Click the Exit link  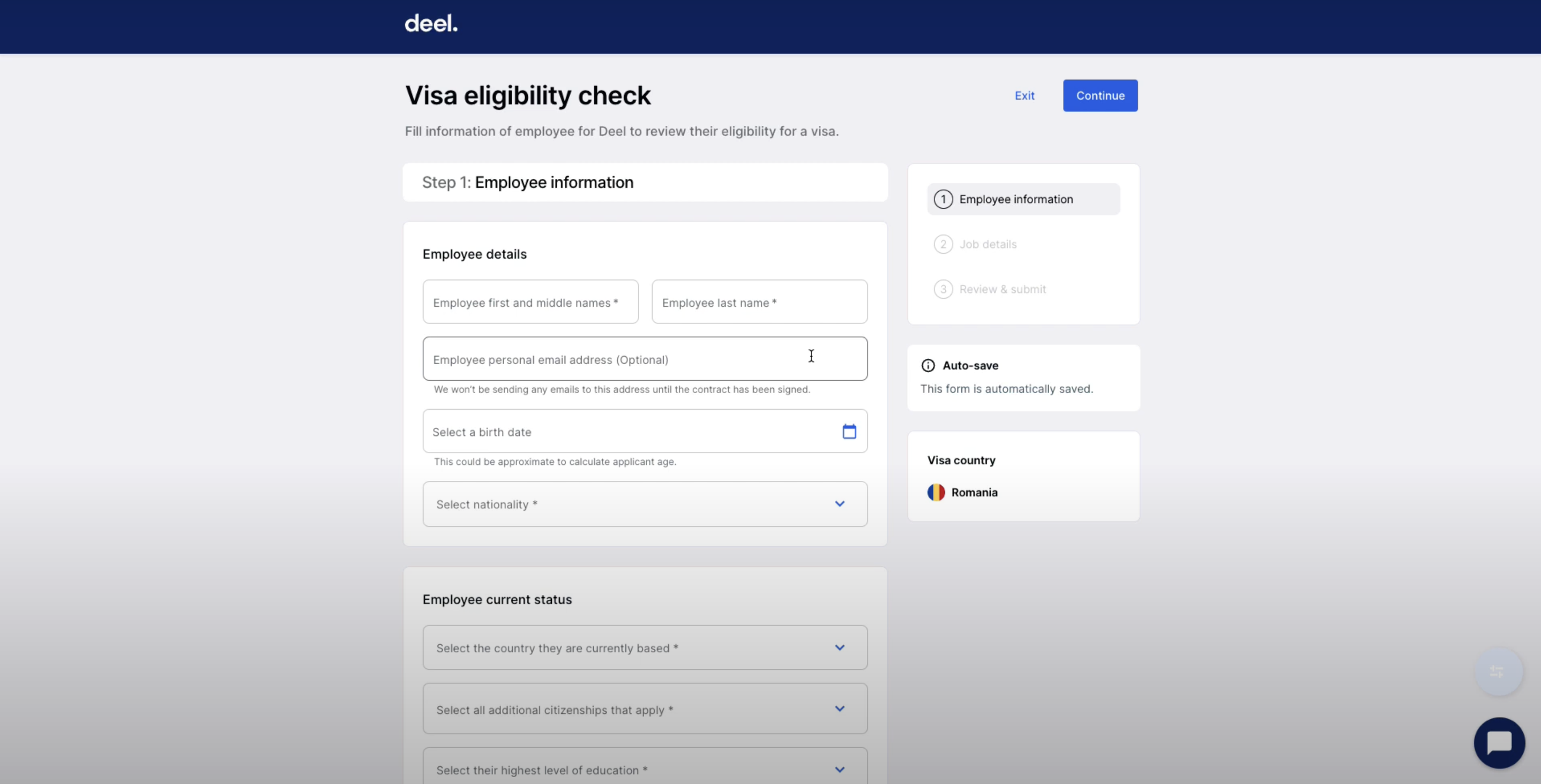tap(1024, 96)
